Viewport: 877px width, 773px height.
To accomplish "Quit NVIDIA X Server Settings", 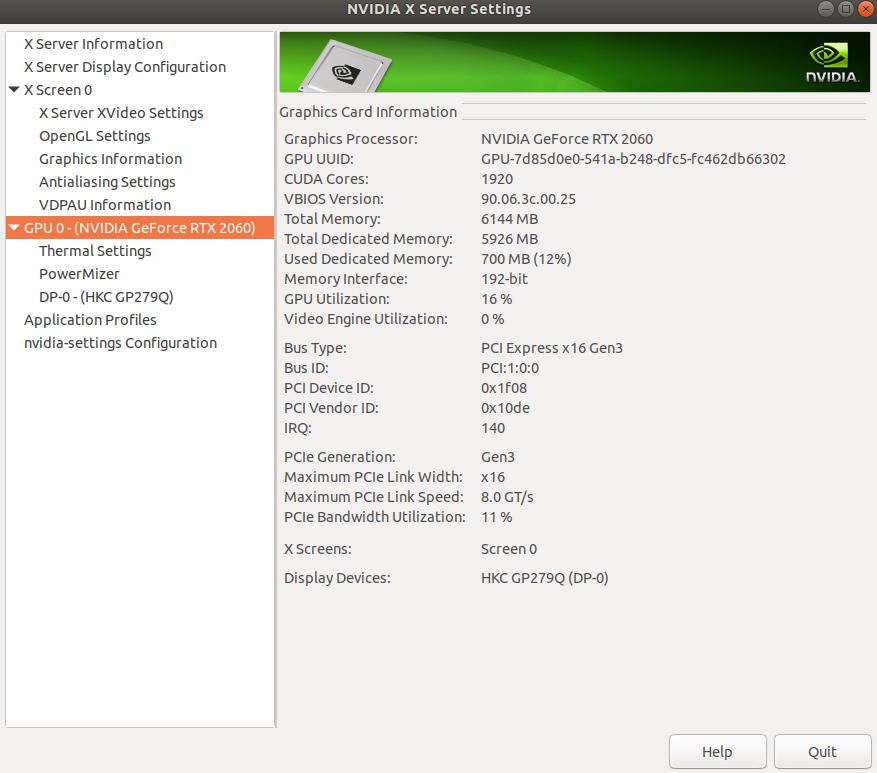I will coord(822,752).
